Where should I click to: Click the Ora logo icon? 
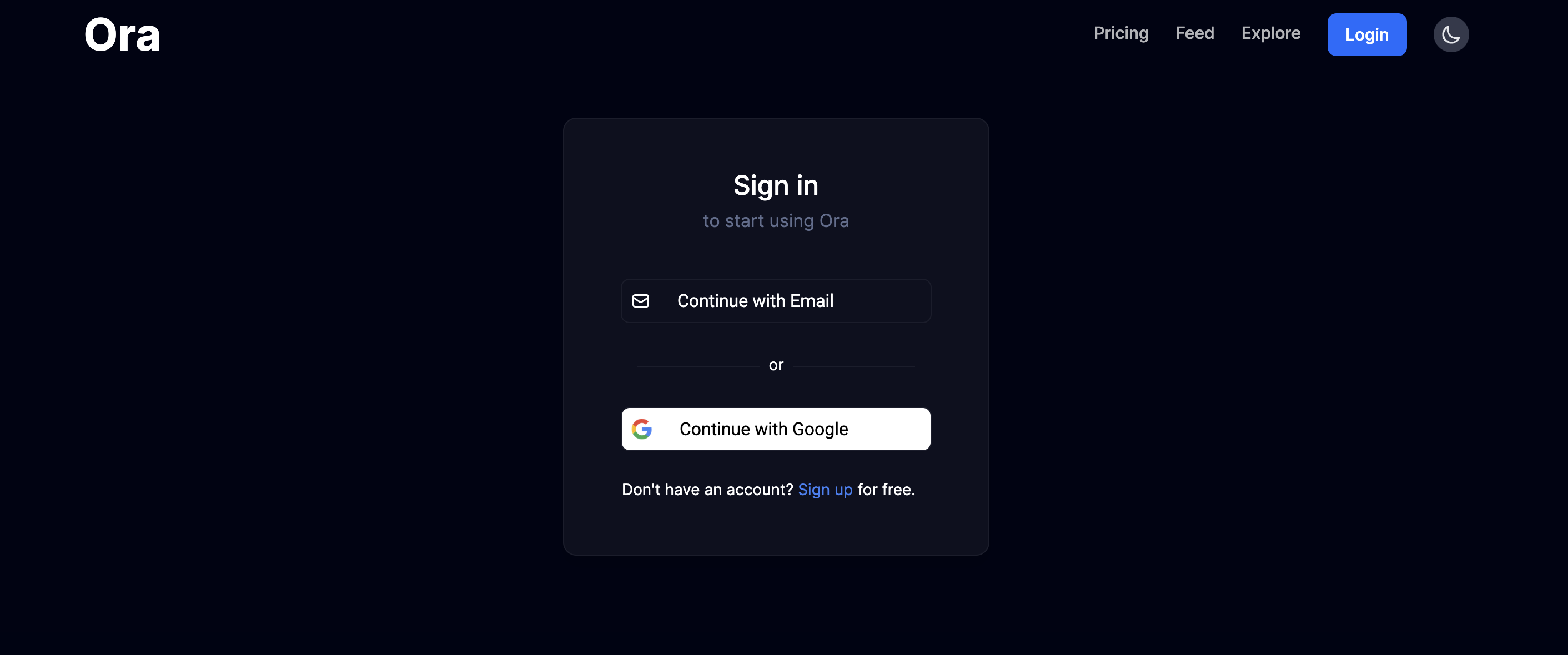pyautogui.click(x=121, y=34)
